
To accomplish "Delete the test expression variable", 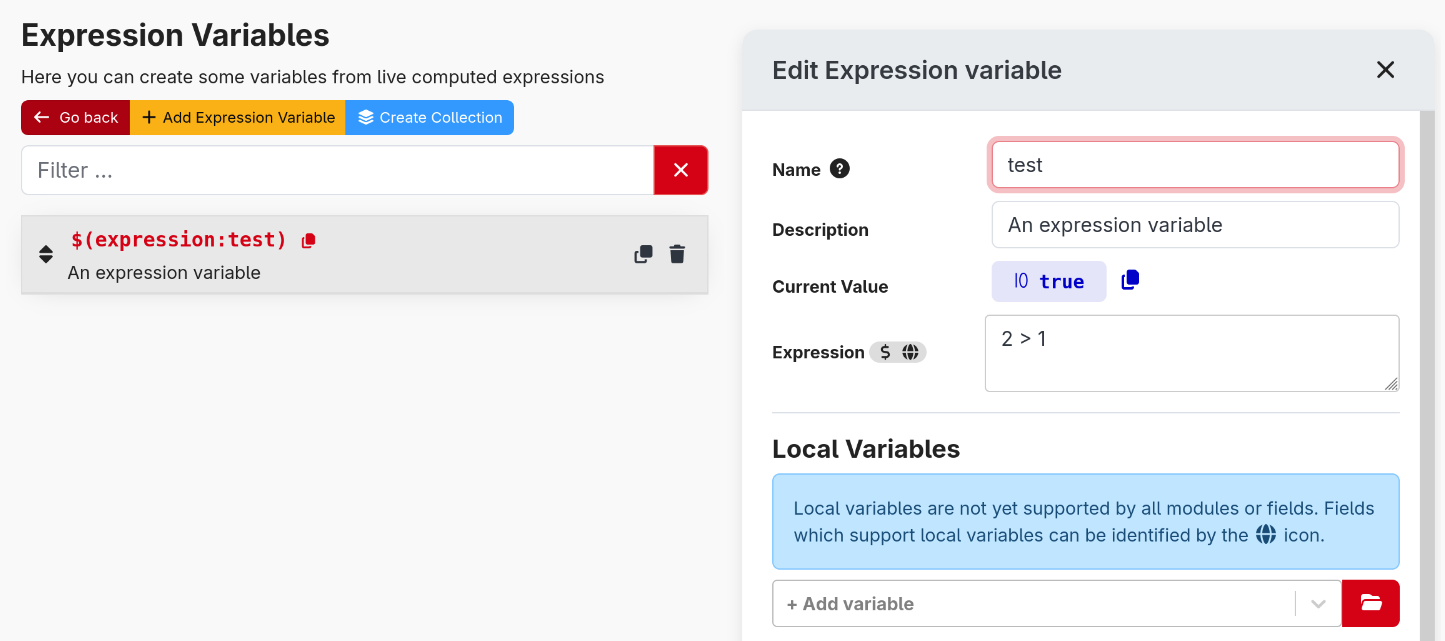I will (677, 254).
